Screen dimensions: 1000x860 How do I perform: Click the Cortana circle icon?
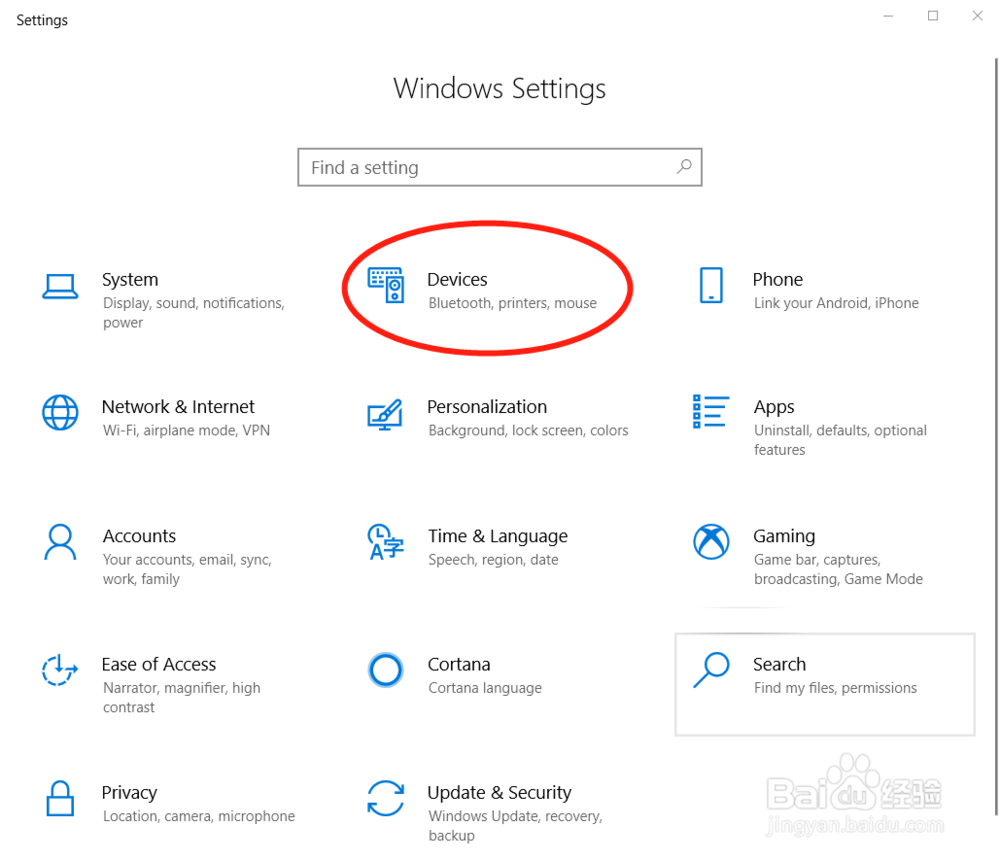coord(385,671)
